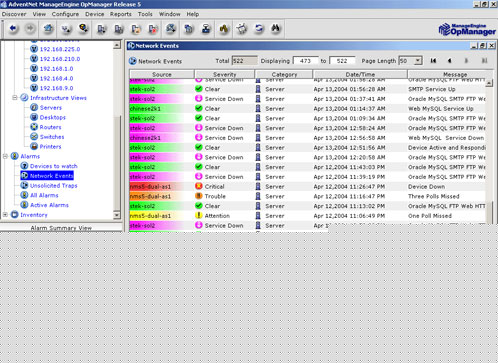
Task: Click the colorful globe toolbar icon
Action: [83, 29]
